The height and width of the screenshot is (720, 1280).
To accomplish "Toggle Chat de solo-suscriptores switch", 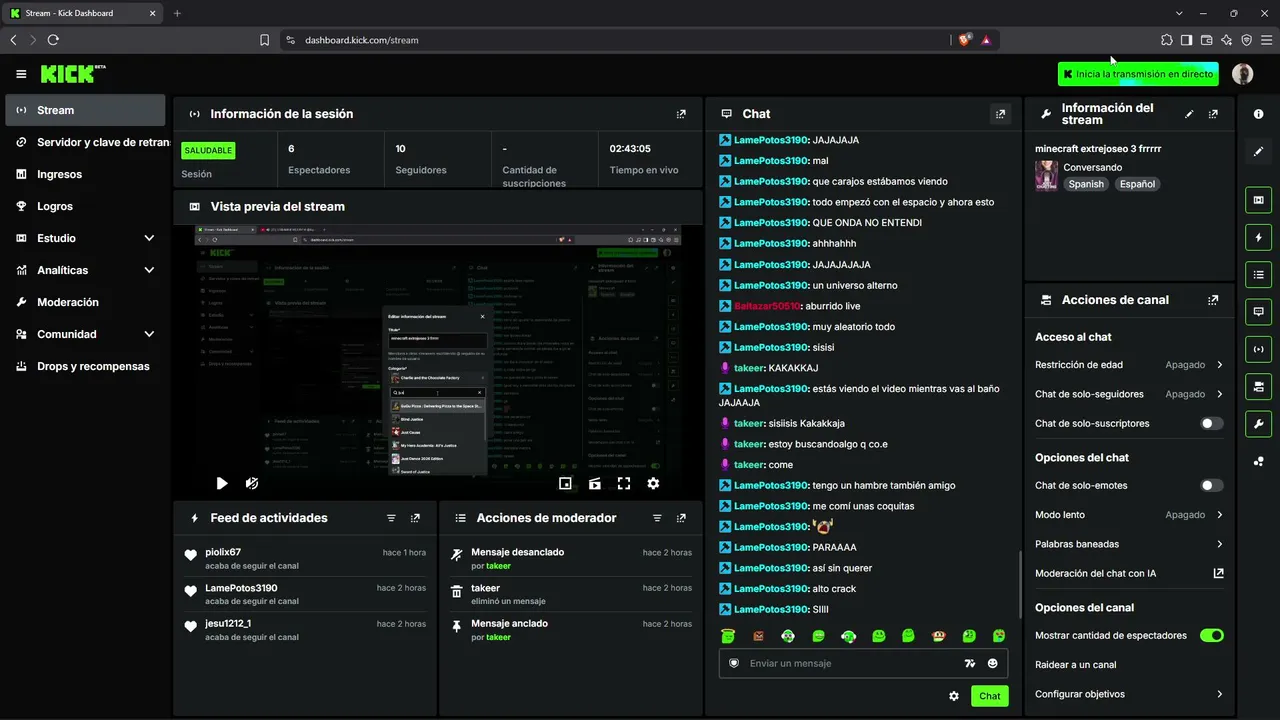I will (1212, 424).
